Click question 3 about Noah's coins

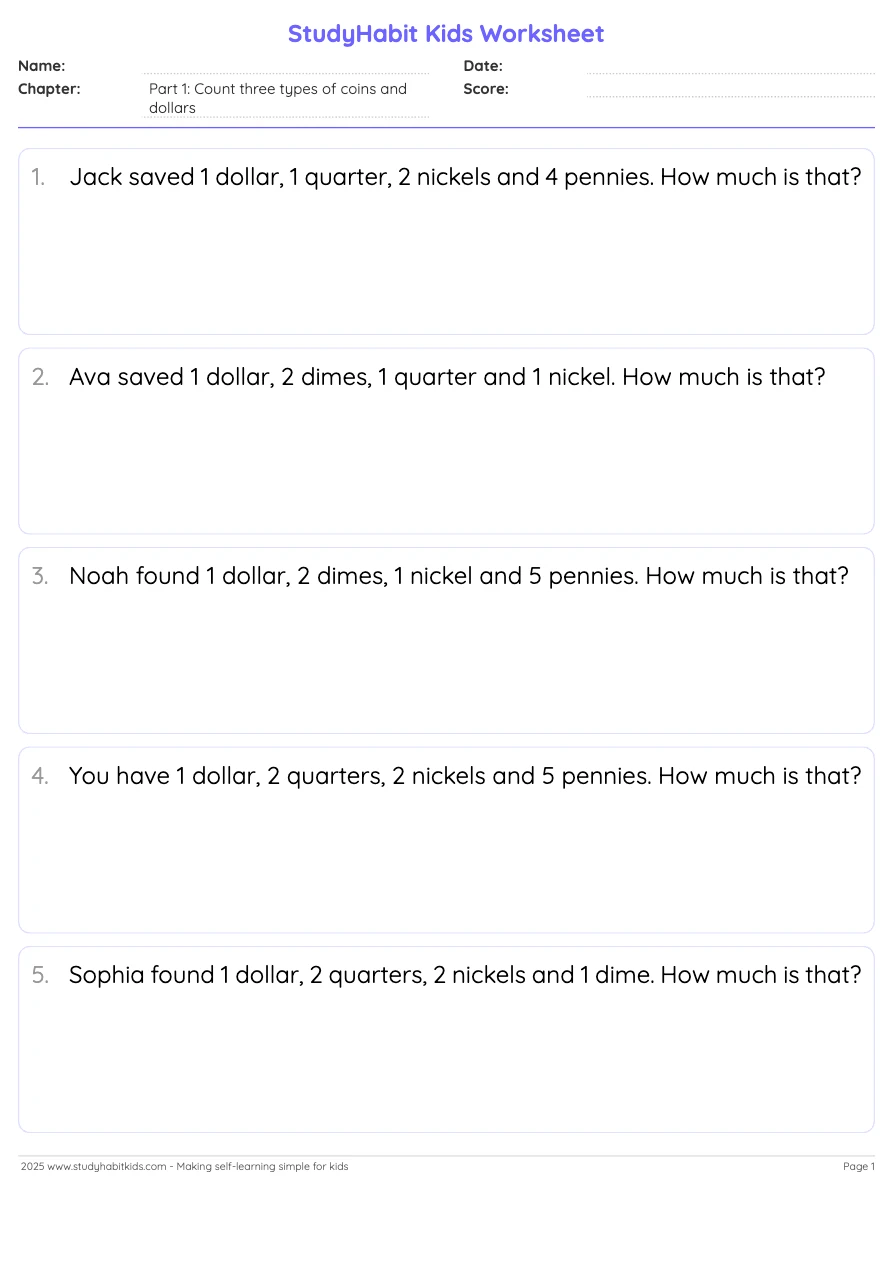(458, 577)
